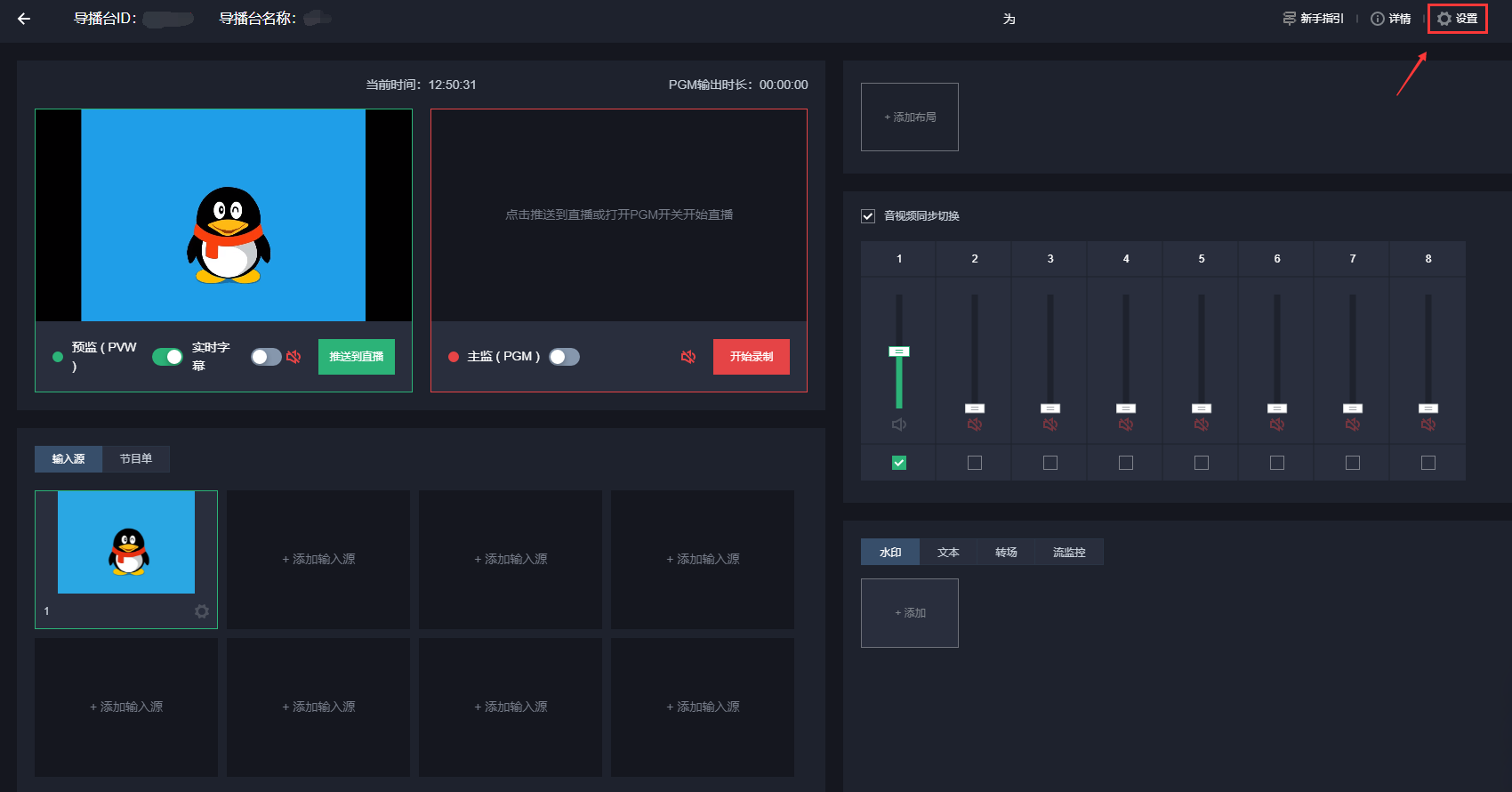Check the audio channel 8 checkbox
This screenshot has width=1512, height=792.
1428,463
